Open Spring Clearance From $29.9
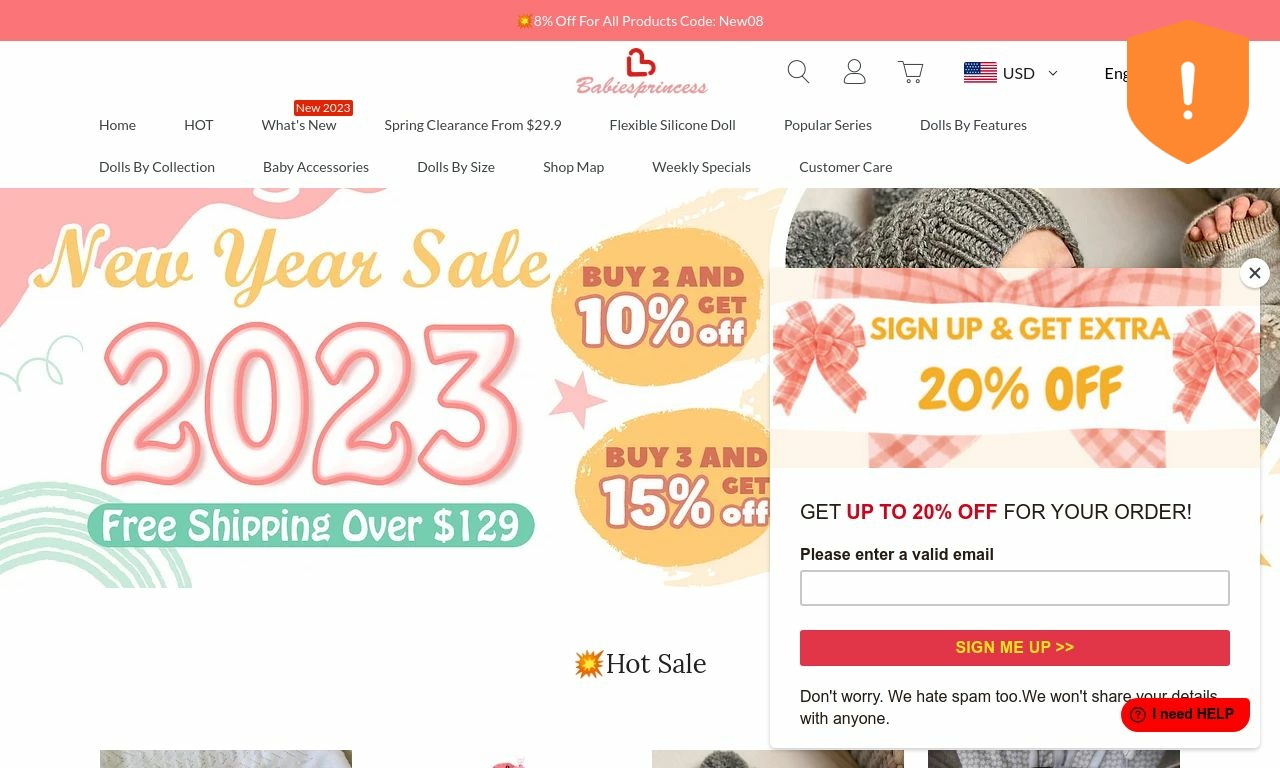1280x768 pixels. tap(473, 125)
